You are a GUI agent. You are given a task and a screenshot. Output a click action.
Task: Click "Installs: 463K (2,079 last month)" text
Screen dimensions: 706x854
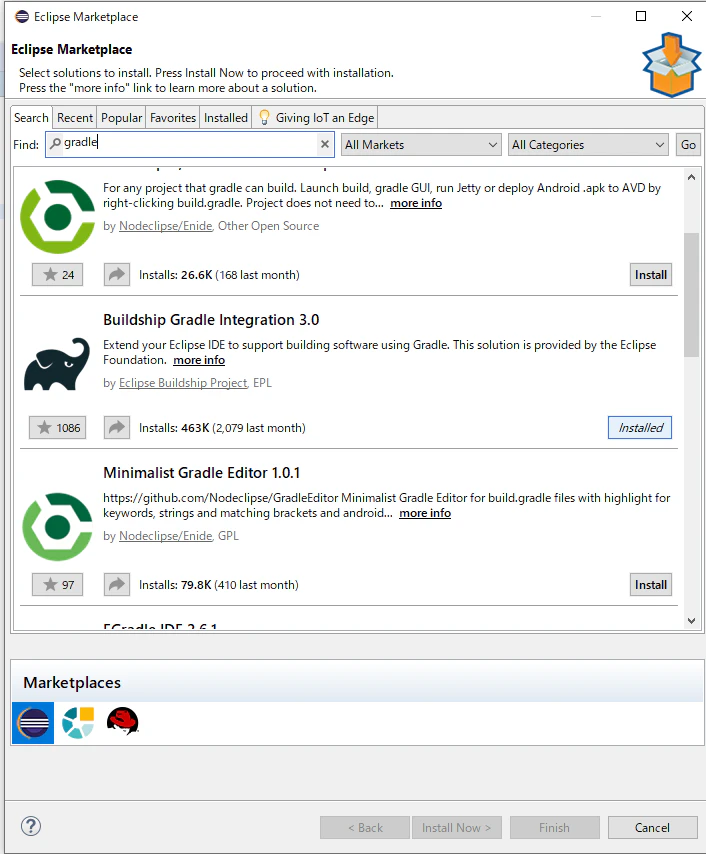222,428
